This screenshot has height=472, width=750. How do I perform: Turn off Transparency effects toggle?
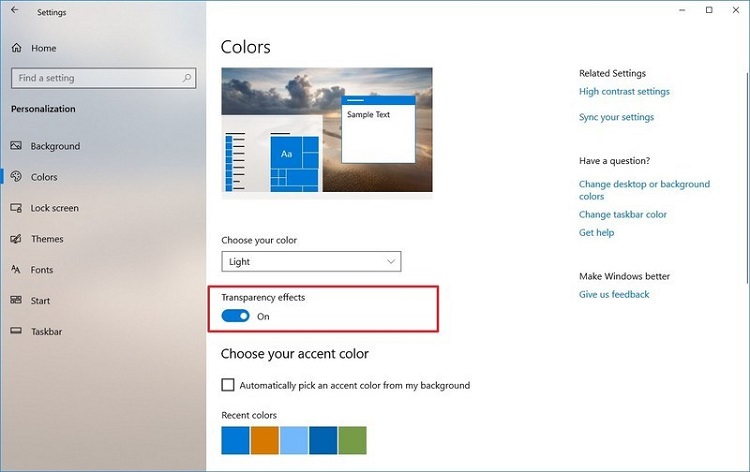click(235, 316)
